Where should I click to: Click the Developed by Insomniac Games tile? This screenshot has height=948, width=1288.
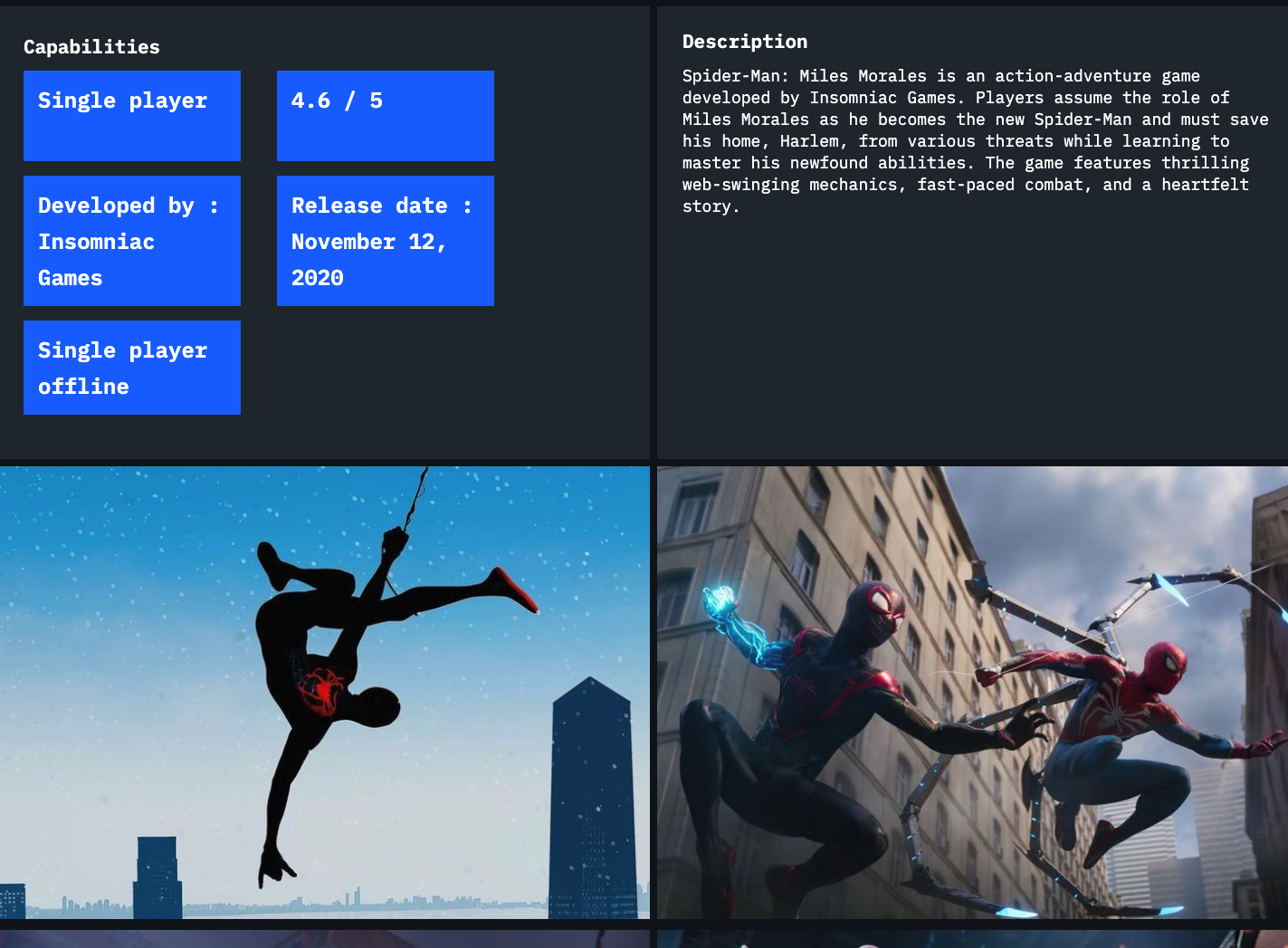pos(132,241)
